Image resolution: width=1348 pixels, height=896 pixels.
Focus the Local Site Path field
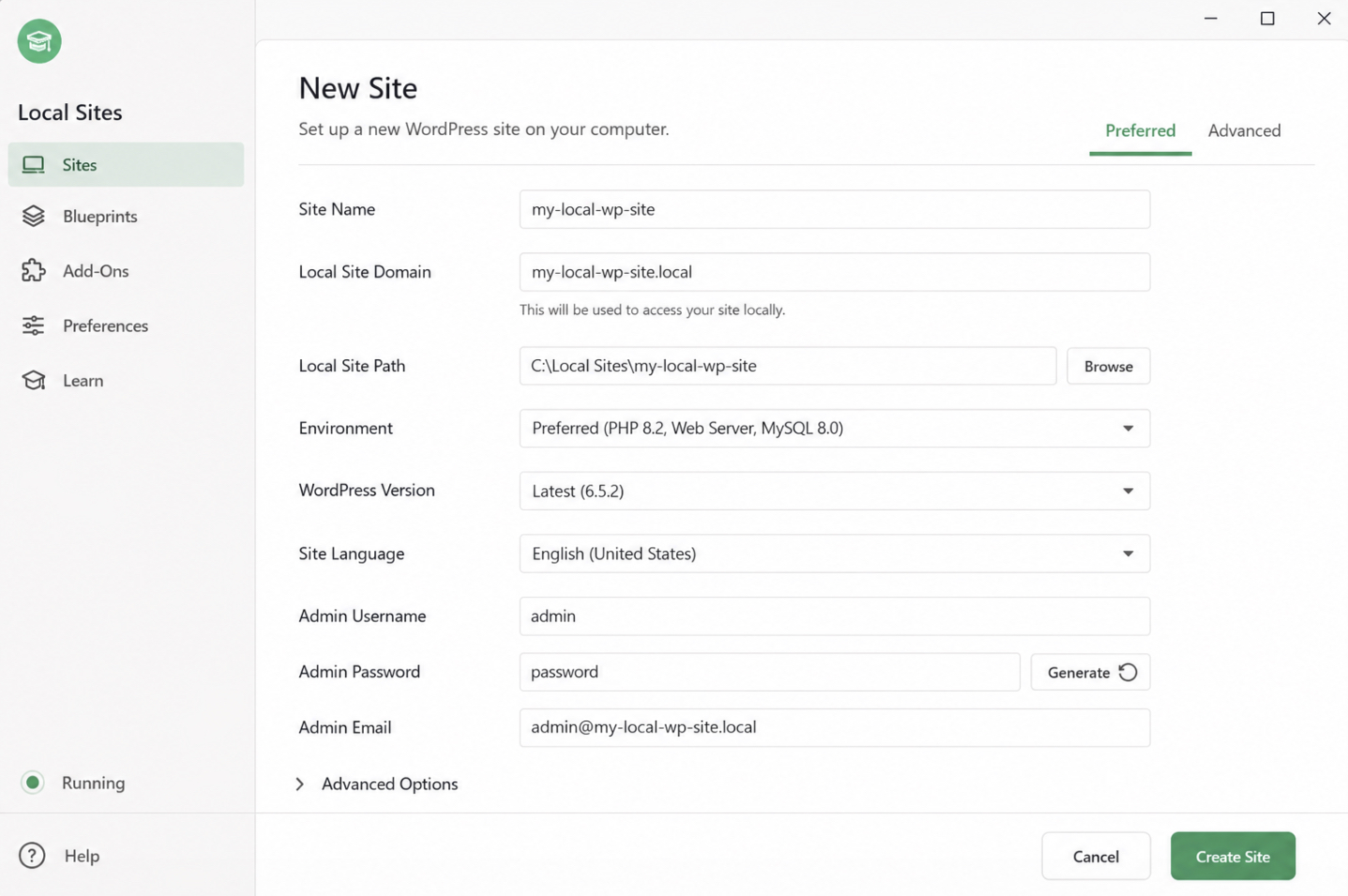[x=788, y=366]
